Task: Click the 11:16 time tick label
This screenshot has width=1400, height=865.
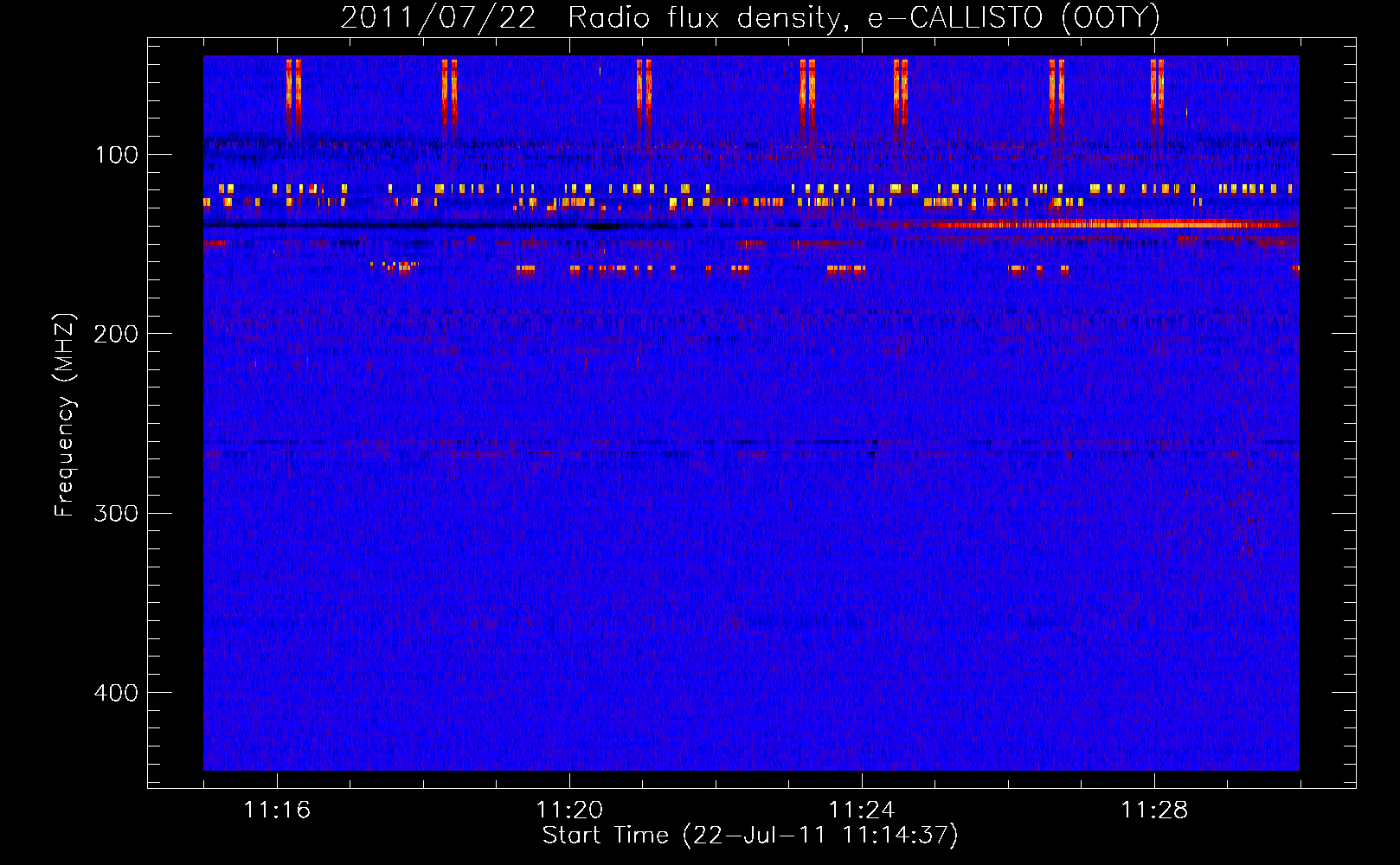Action: click(277, 811)
